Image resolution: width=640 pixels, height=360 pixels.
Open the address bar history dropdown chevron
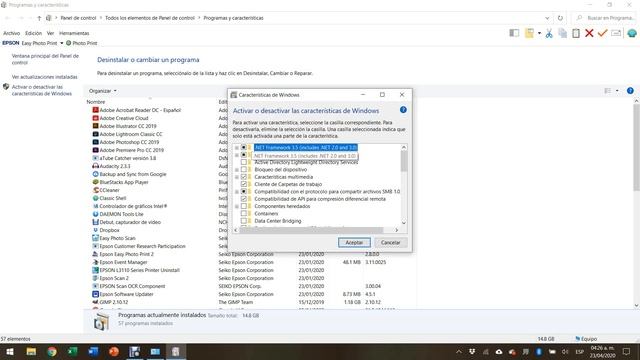(x=547, y=18)
